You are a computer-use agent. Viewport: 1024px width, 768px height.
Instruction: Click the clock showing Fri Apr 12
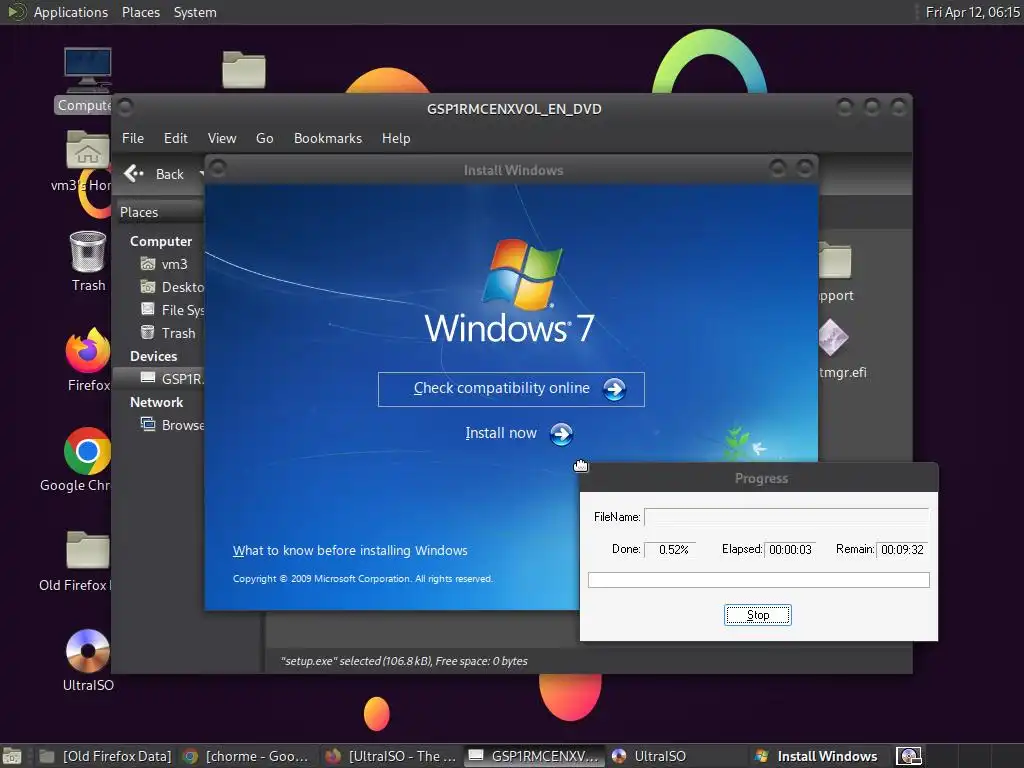click(x=972, y=12)
